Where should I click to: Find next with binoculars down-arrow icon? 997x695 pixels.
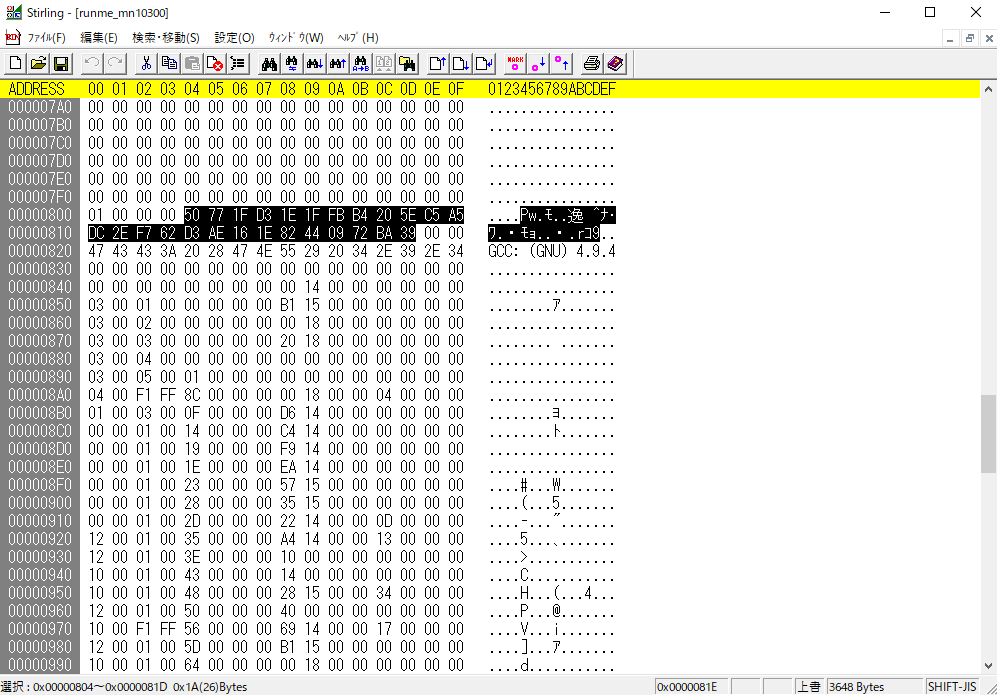click(315, 64)
